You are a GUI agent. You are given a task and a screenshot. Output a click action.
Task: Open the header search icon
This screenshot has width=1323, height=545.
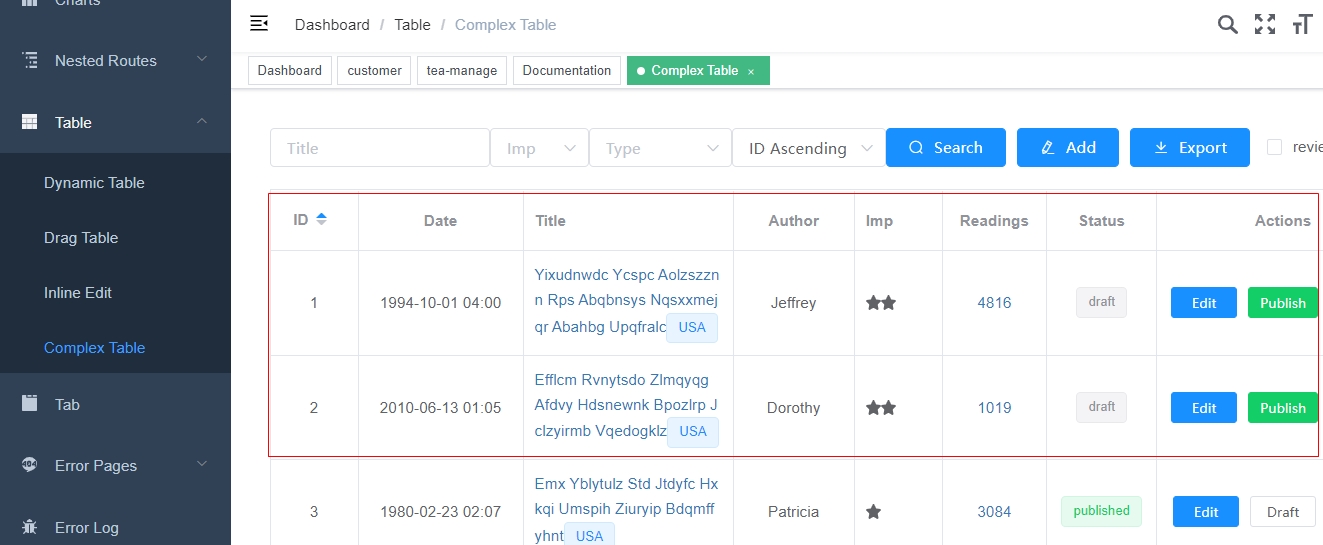point(1227,25)
